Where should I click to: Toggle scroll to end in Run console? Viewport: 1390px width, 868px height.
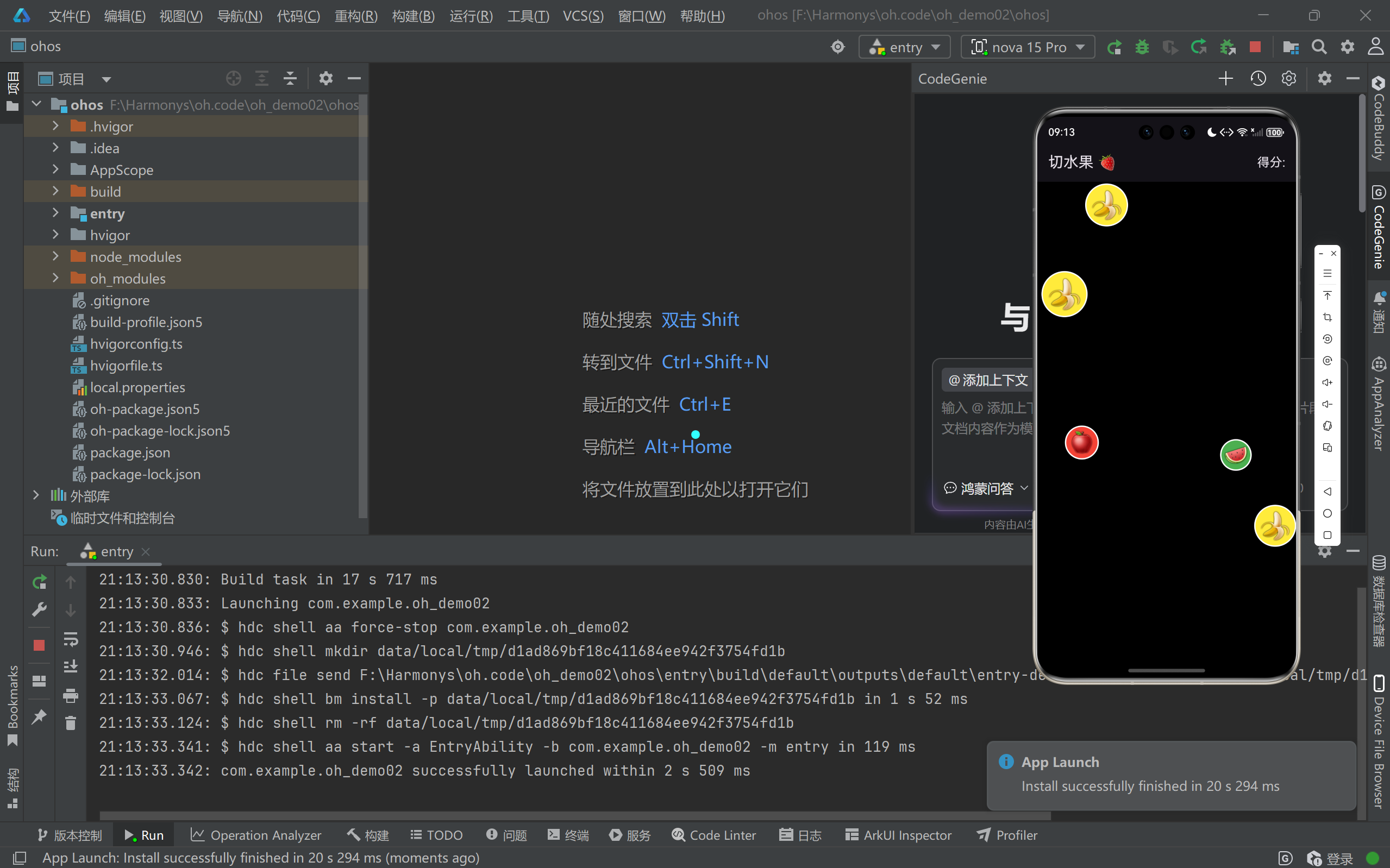[71, 666]
